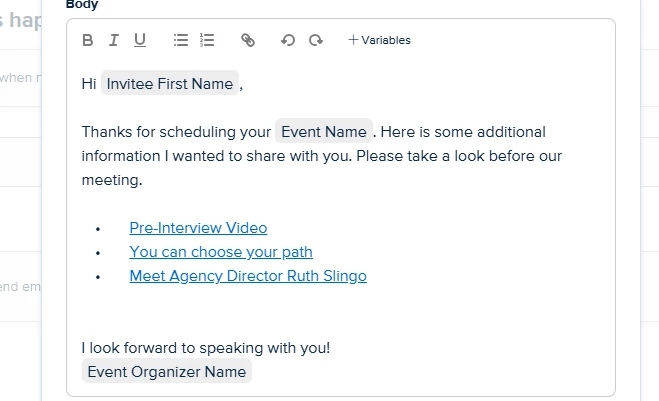Open Meet Agency Director Ruth Slingo link
This screenshot has height=401, width=659.
(x=248, y=276)
